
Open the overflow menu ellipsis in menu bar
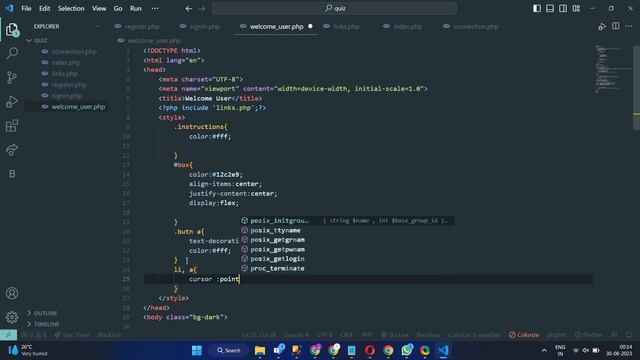(x=155, y=8)
